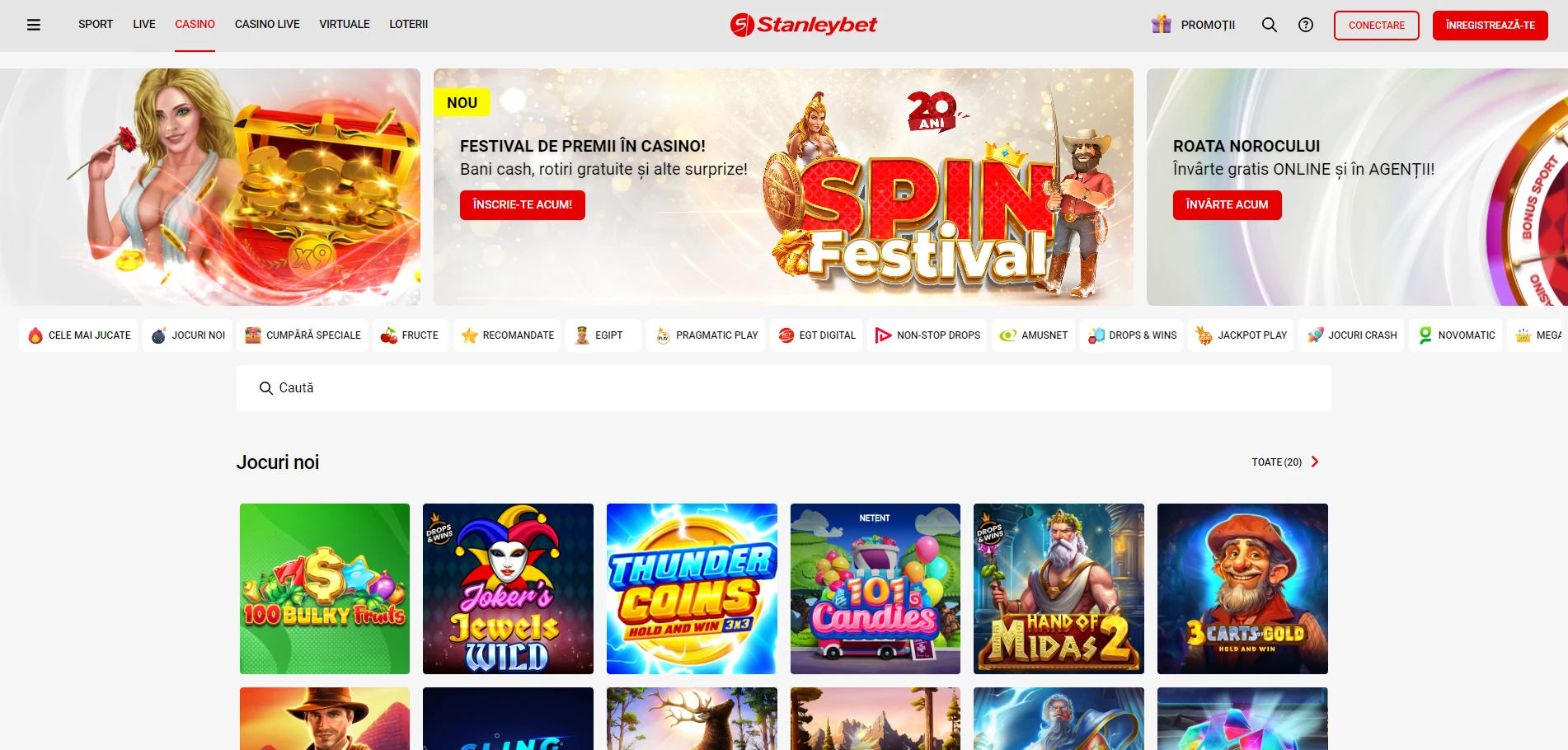This screenshot has width=1568, height=750.
Task: Click the Învârte Acum button
Action: [x=1228, y=205]
